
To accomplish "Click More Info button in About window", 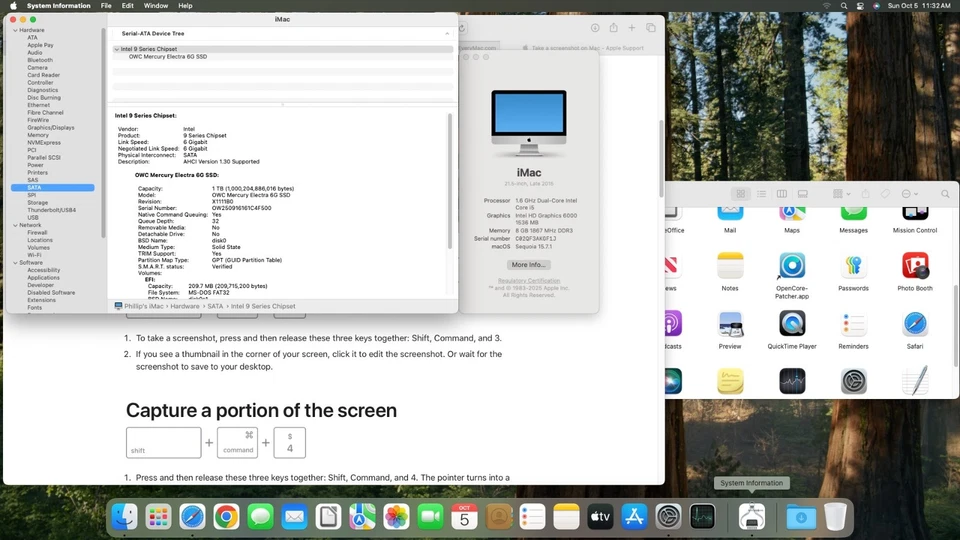I will coord(528,265).
